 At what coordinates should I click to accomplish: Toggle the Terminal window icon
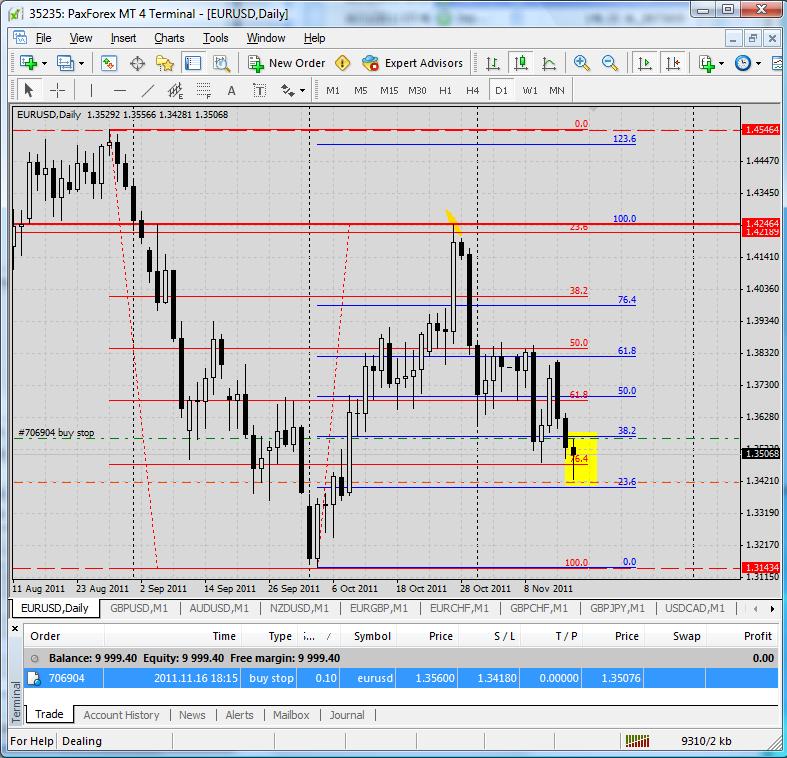pyautogui.click(x=193, y=63)
